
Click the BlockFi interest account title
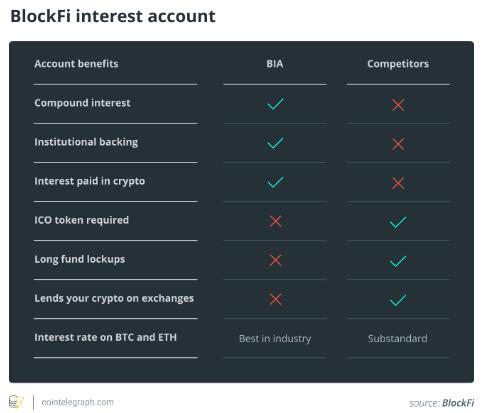point(113,16)
